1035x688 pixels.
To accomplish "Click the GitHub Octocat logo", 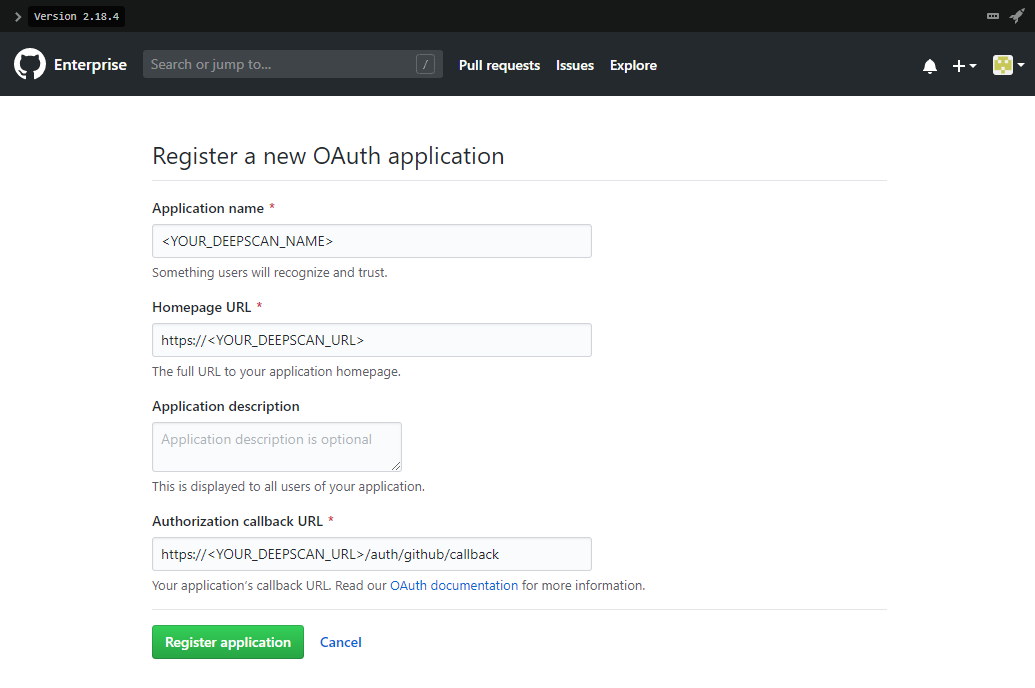I will pos(30,64).
